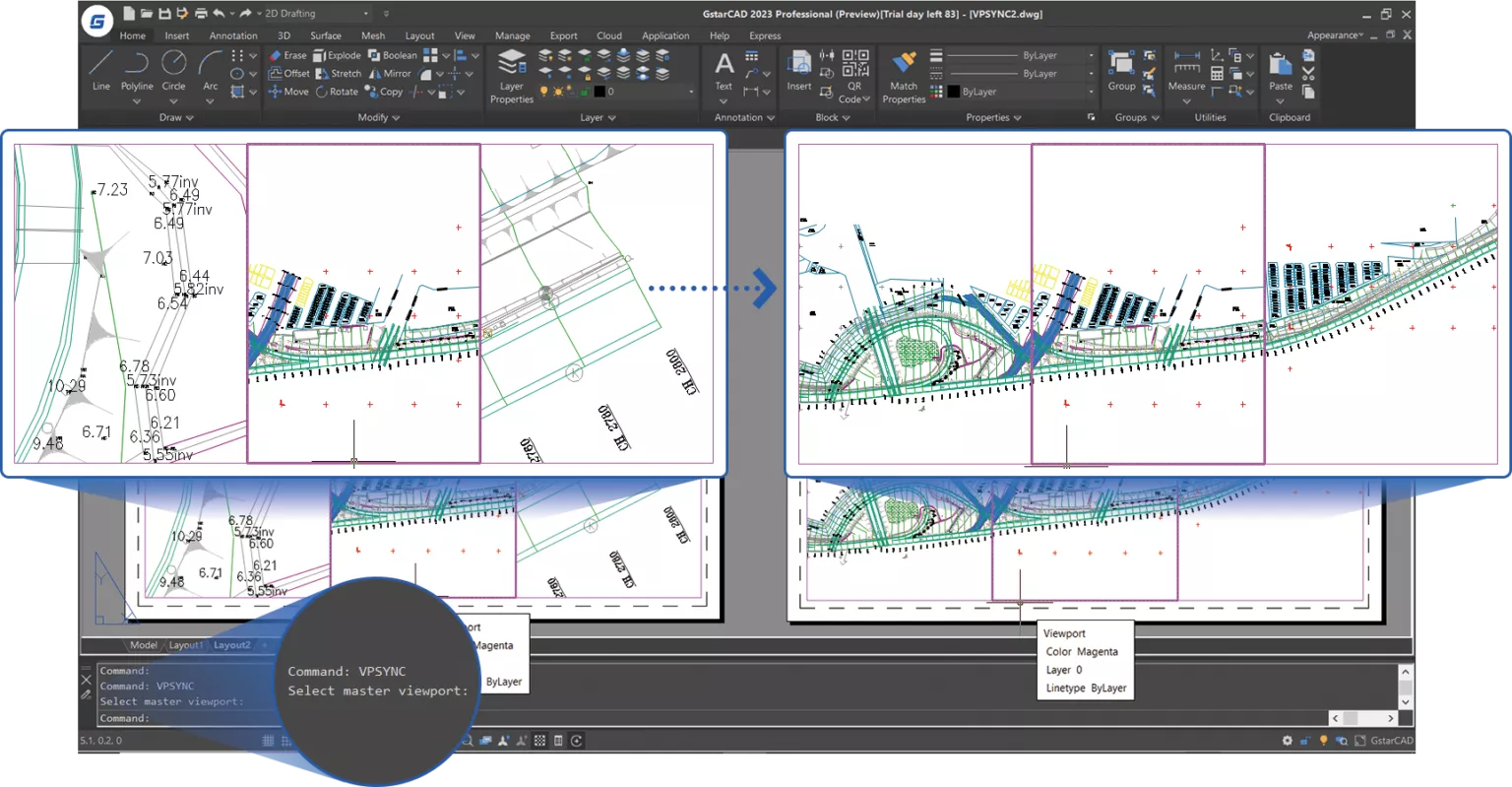
Task: Click the Group tool
Action: [1121, 70]
